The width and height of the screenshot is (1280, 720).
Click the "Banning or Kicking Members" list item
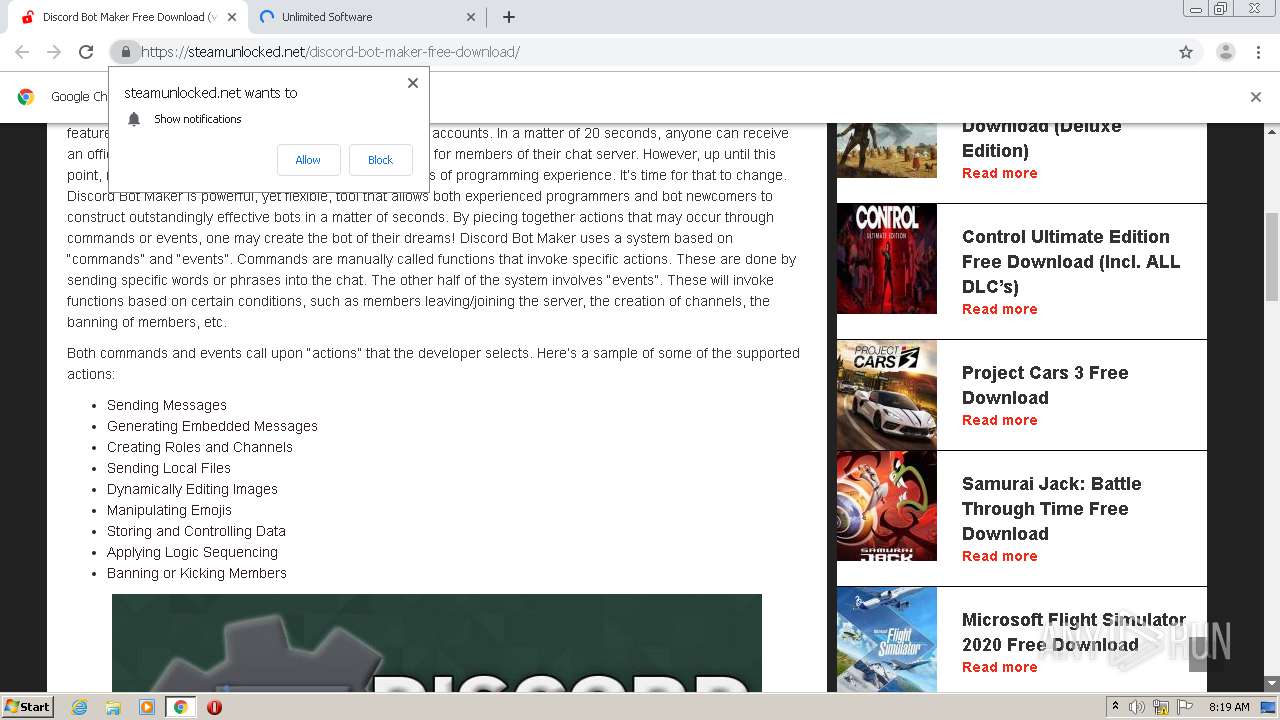(197, 573)
